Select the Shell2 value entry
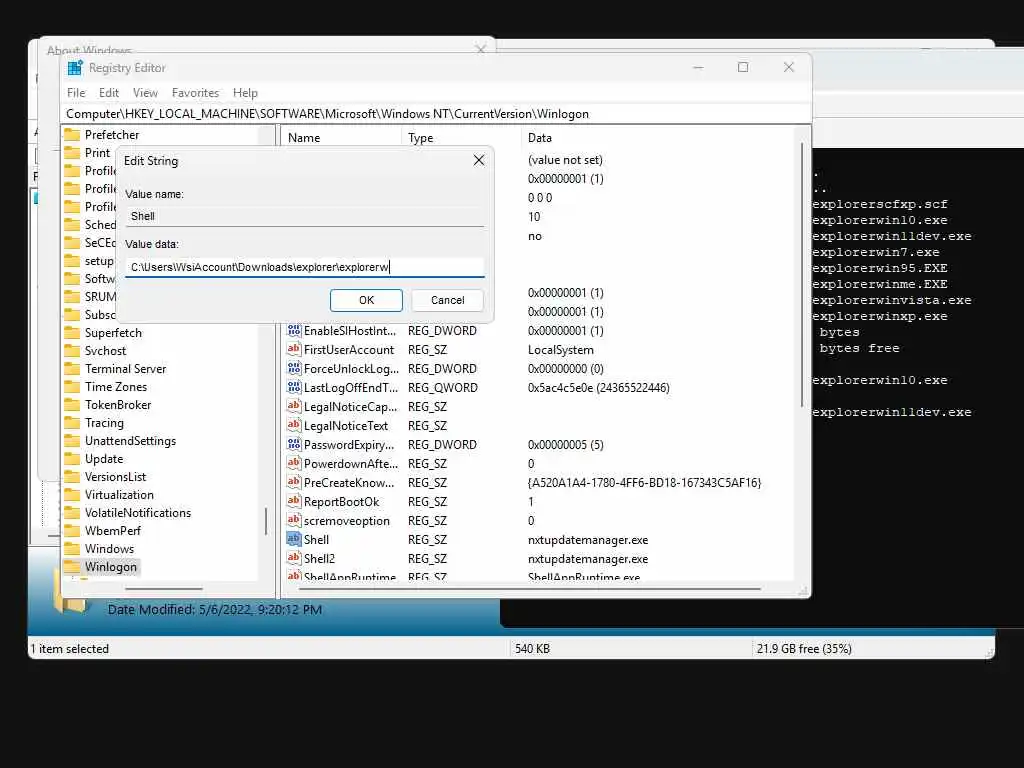The width and height of the screenshot is (1024, 768). tap(319, 558)
